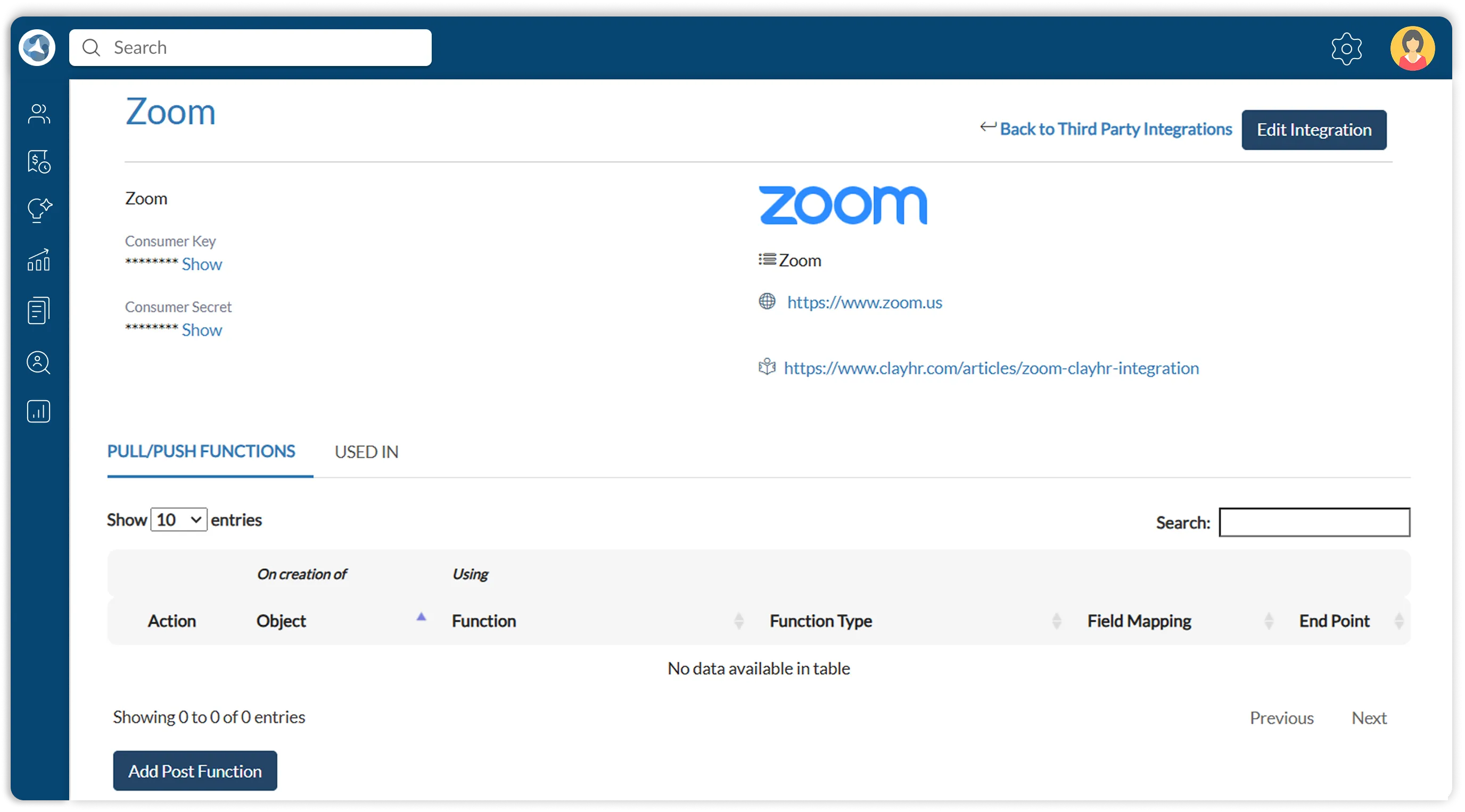Click the table Search input field
The height and width of the screenshot is (812, 1465).
(x=1314, y=522)
